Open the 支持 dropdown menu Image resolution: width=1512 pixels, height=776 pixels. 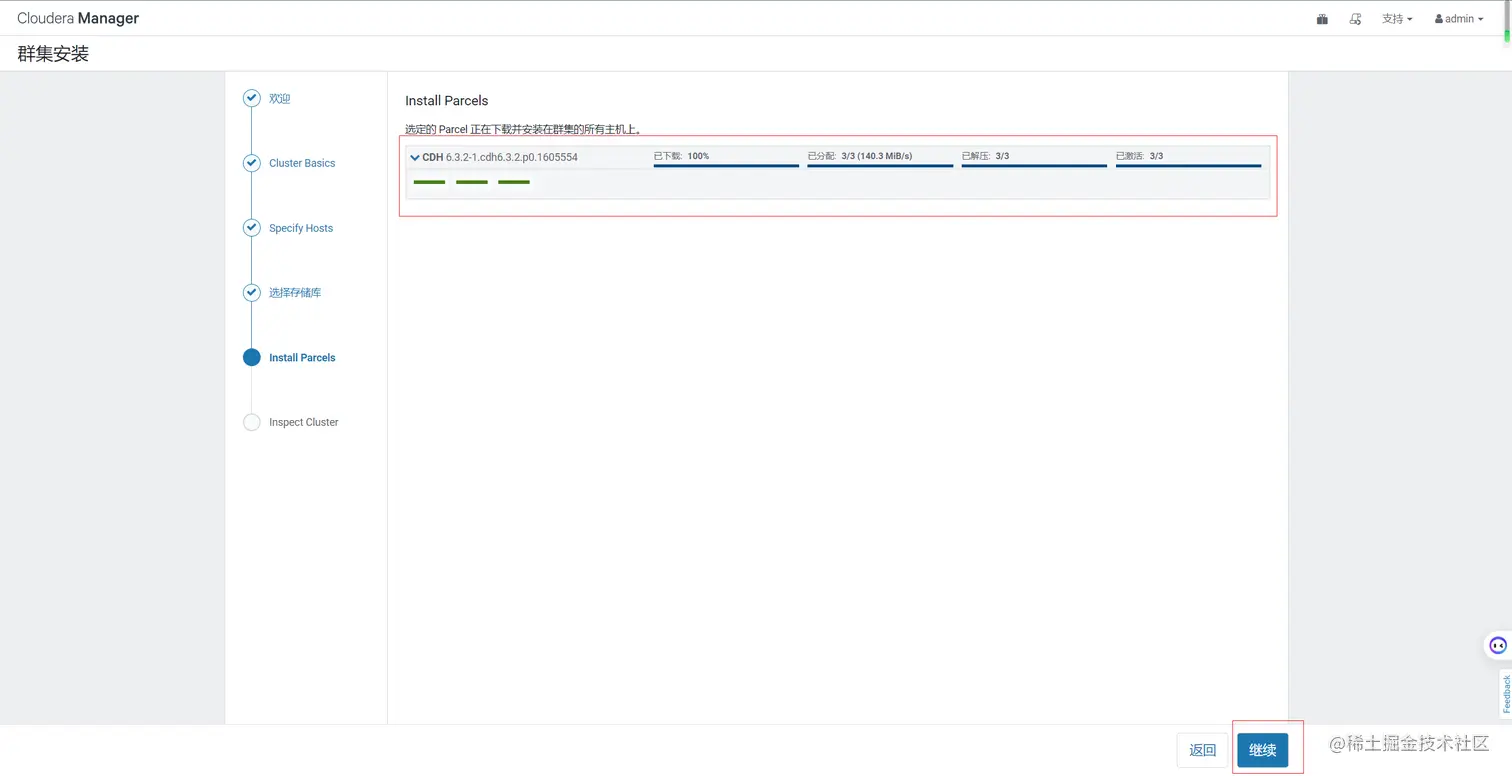[1397, 19]
